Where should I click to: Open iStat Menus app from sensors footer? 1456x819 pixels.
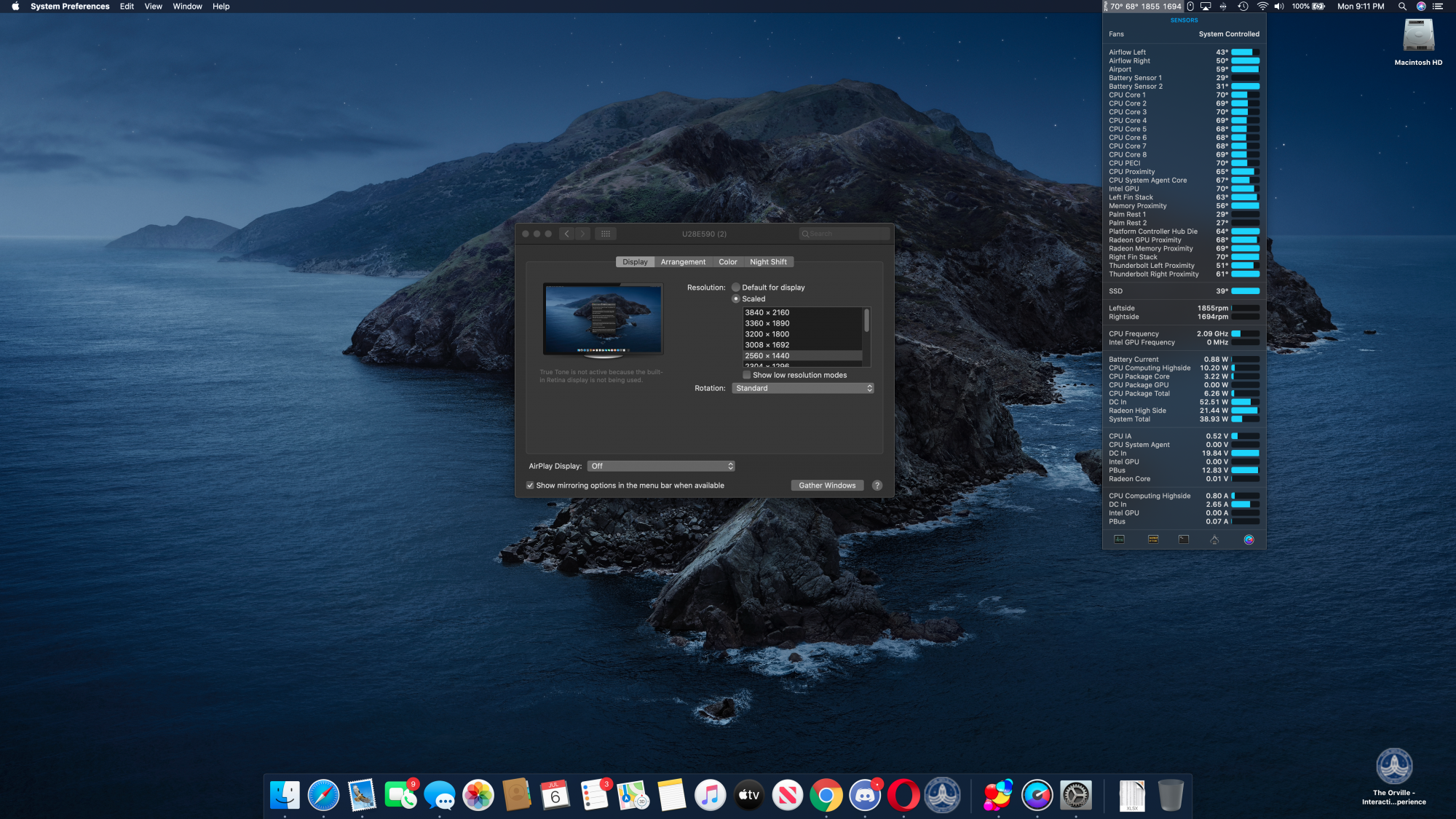(x=1249, y=539)
